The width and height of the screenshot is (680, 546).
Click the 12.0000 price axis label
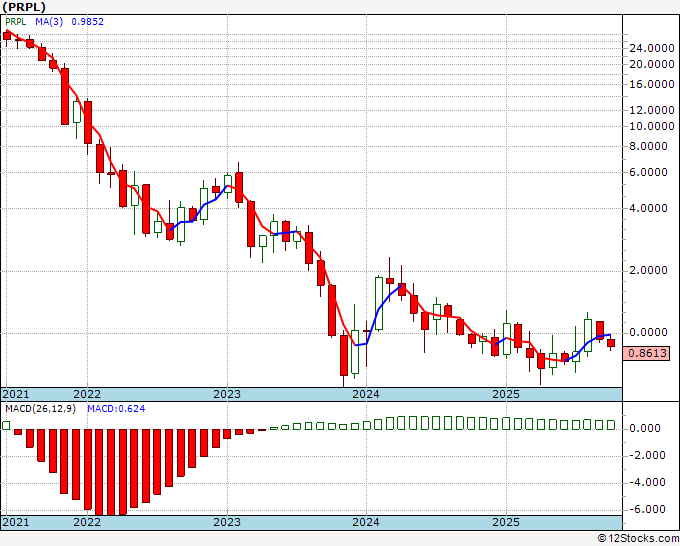(652, 111)
